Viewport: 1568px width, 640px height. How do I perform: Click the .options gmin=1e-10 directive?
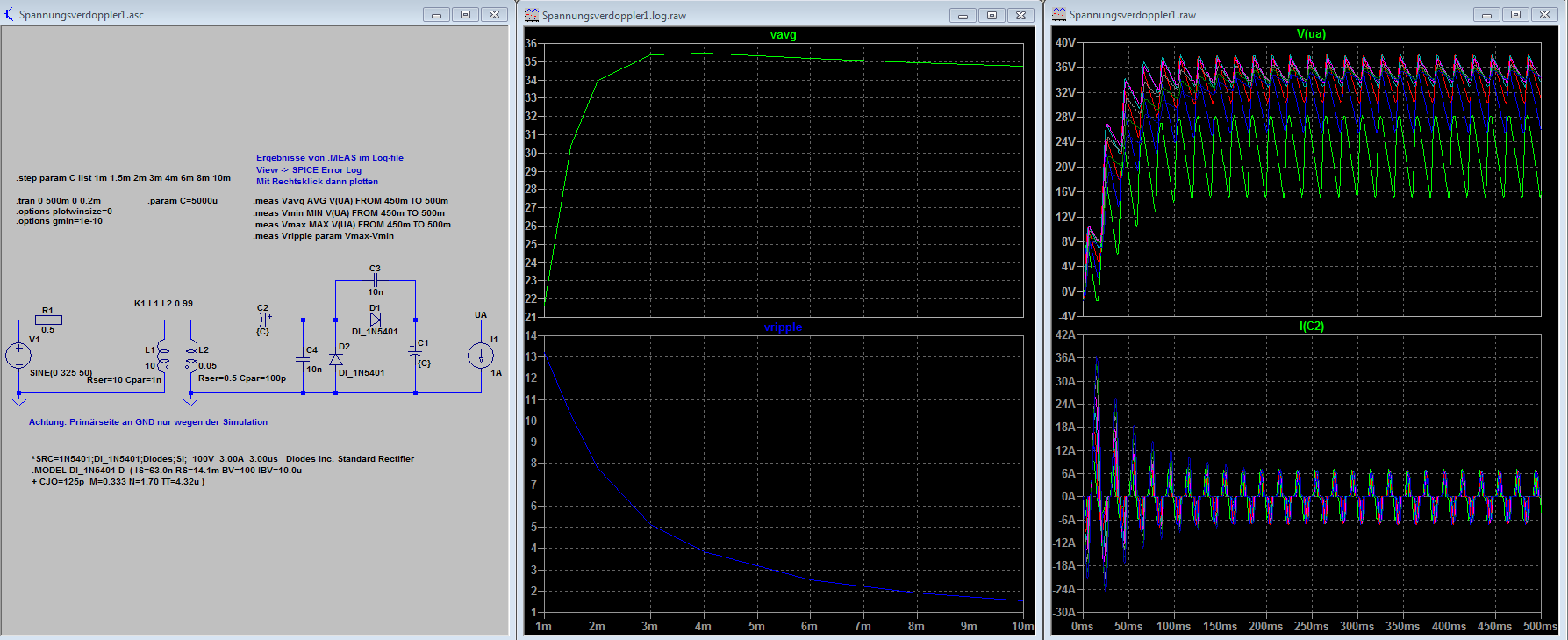60,221
